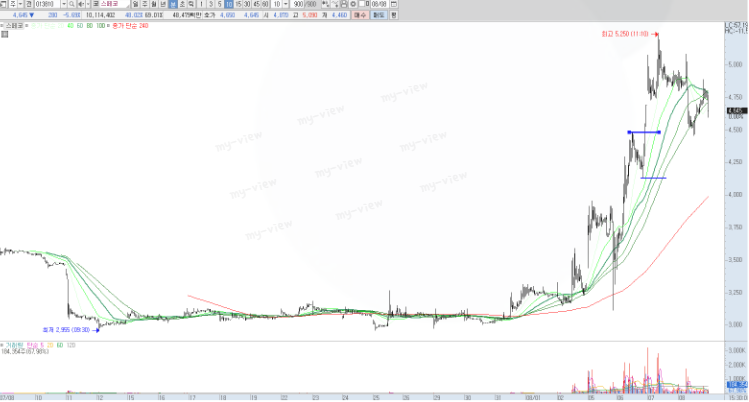Screen dimensions: 749x402
Task: Click the 100 moving average legend label
Action: 100,26
